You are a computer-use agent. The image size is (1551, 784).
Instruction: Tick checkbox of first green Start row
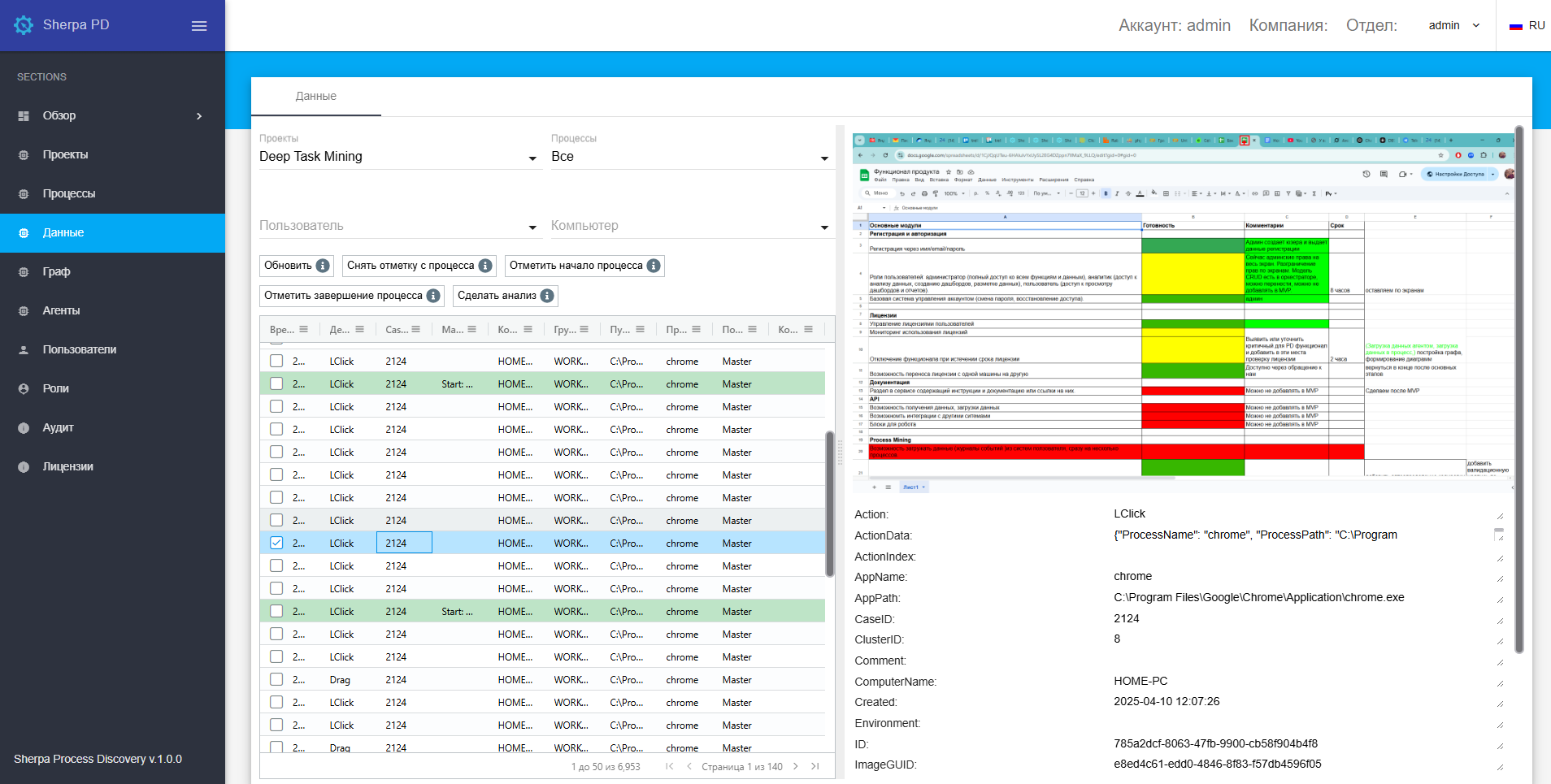click(276, 383)
